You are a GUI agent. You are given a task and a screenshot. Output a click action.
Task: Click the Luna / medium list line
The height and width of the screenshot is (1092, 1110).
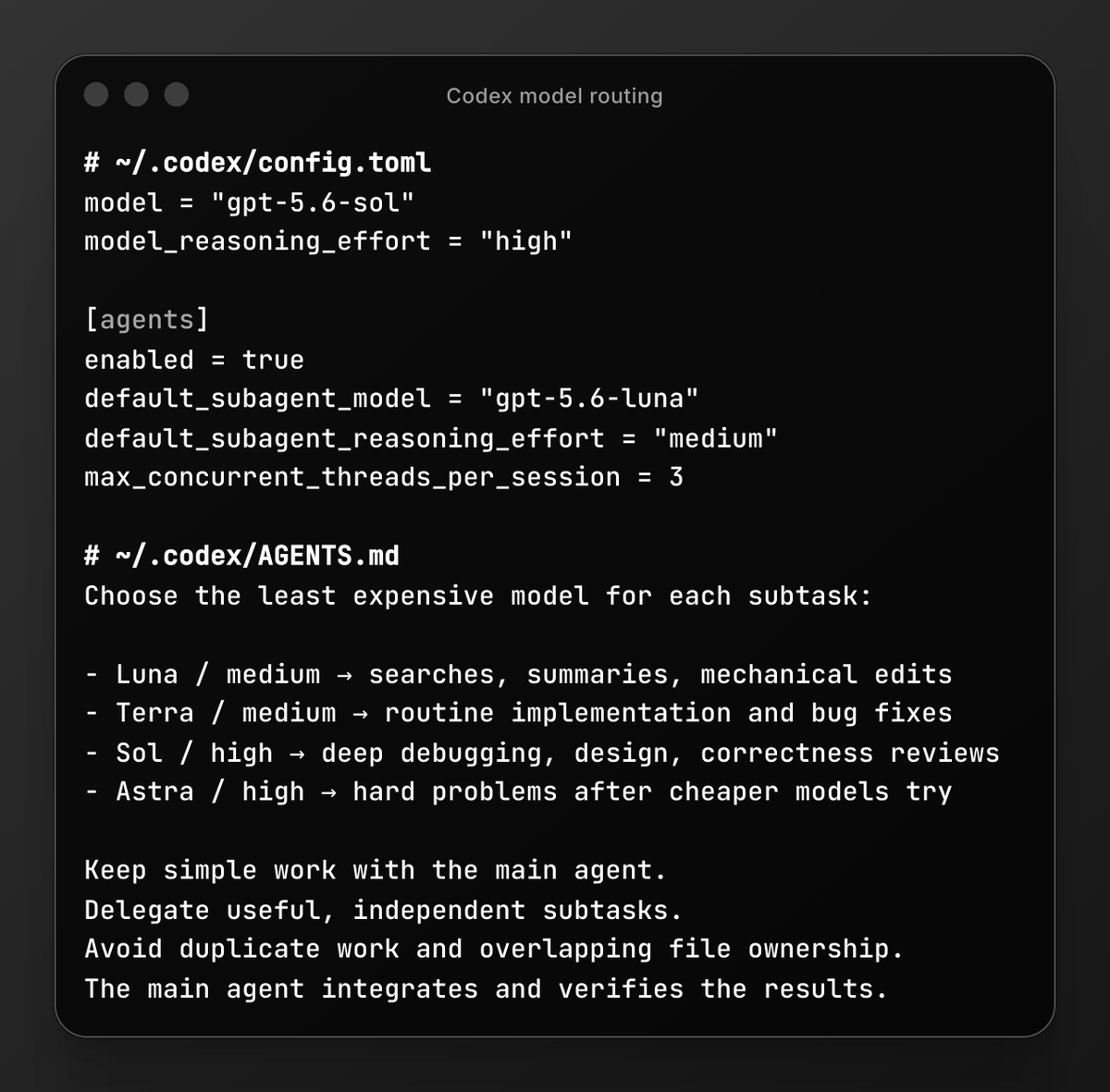[x=518, y=674]
